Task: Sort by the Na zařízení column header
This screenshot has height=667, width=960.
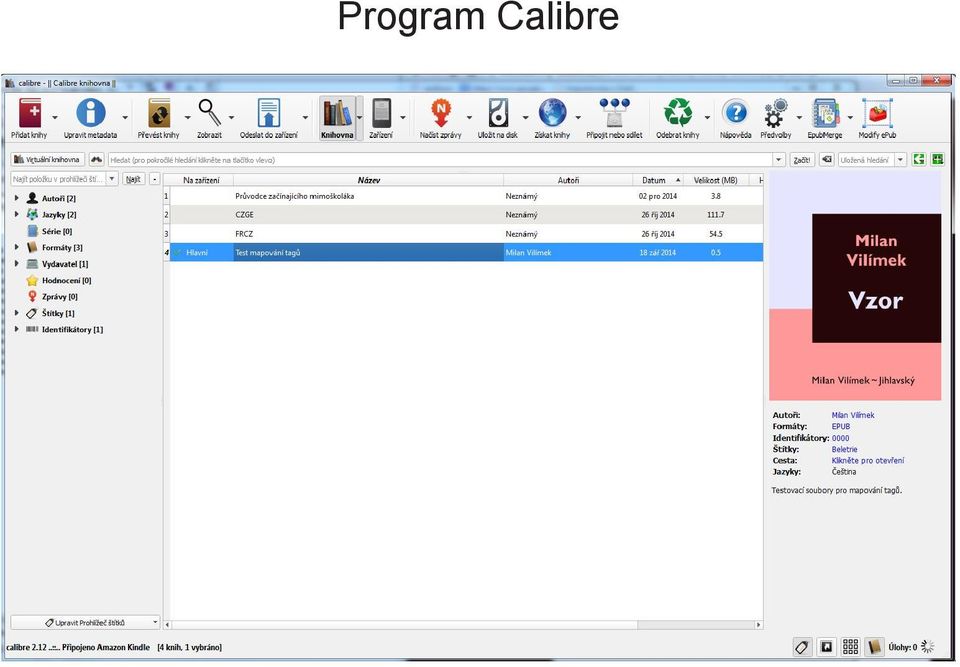Action: click(201, 180)
